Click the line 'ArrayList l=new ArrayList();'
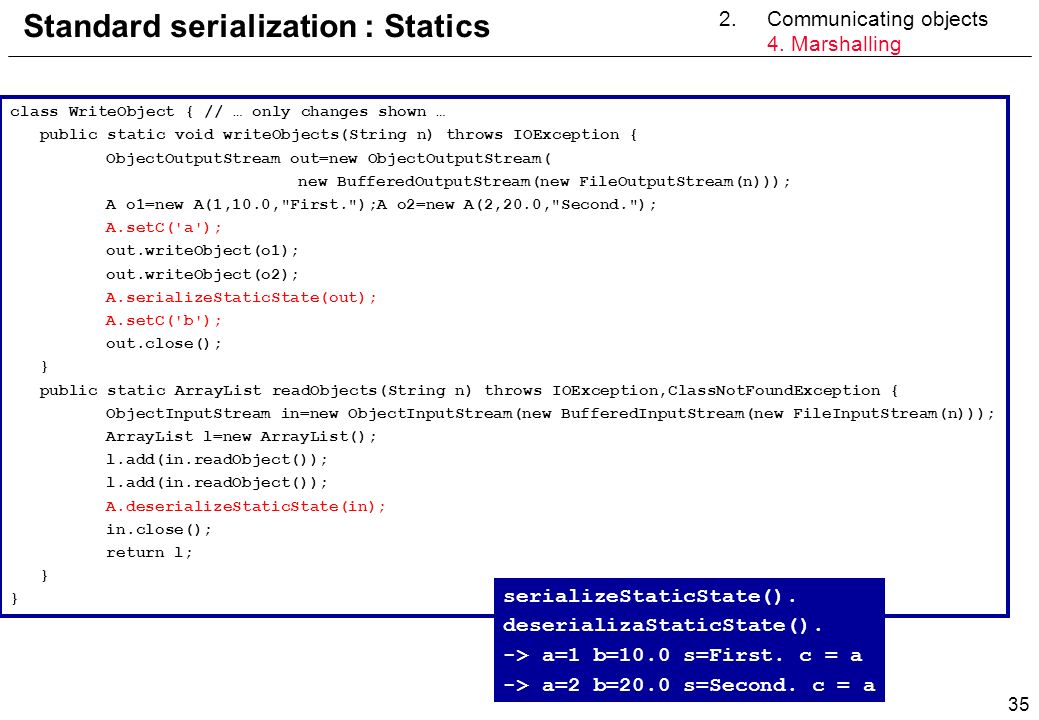This screenshot has height=720, width=1039. click(241, 437)
